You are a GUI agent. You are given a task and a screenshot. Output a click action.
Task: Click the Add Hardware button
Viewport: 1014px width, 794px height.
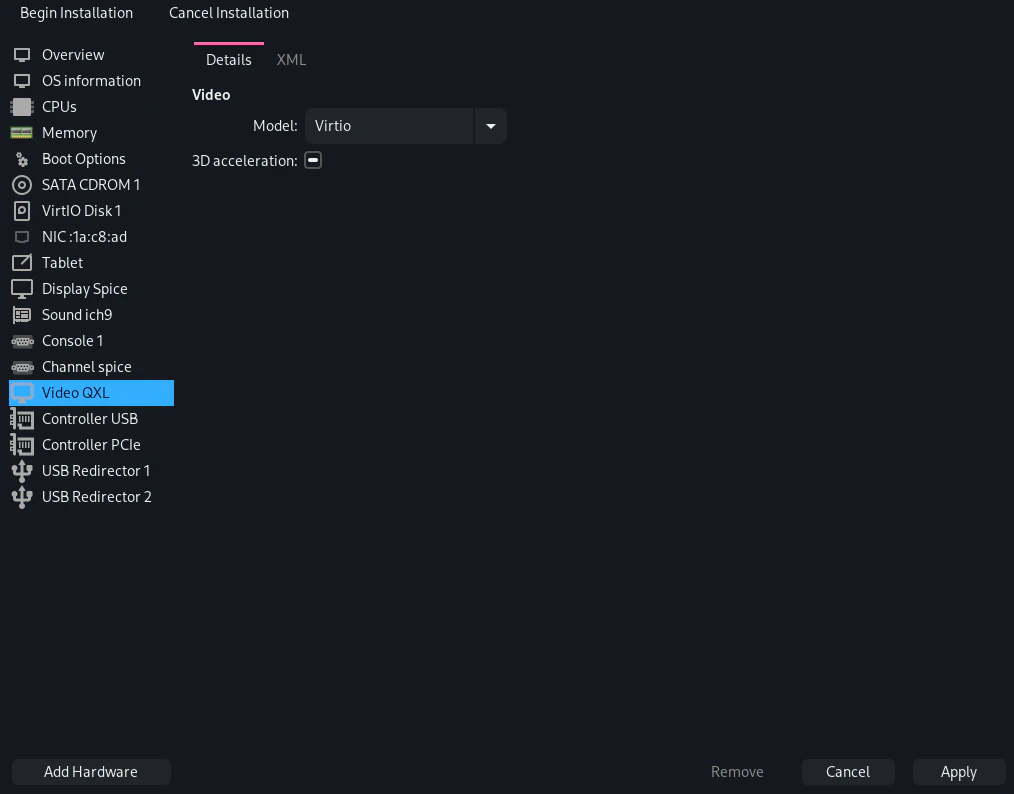click(x=91, y=772)
